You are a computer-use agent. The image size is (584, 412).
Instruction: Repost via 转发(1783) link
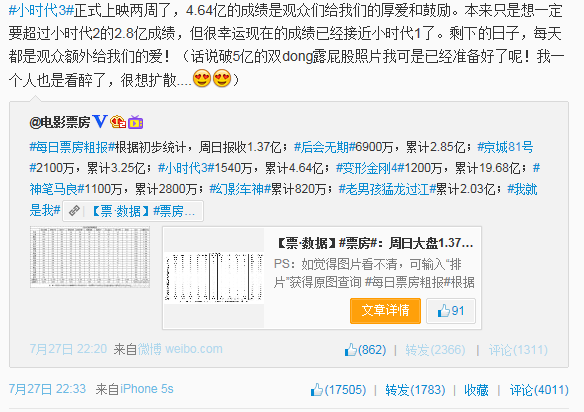coord(415,390)
